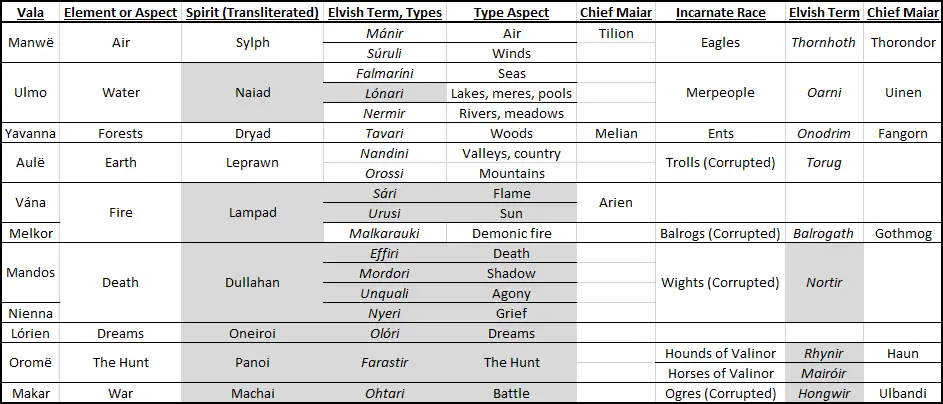Select the Falmaríni Elvish term cell
The height and width of the screenshot is (404, 943).
pyautogui.click(x=385, y=73)
